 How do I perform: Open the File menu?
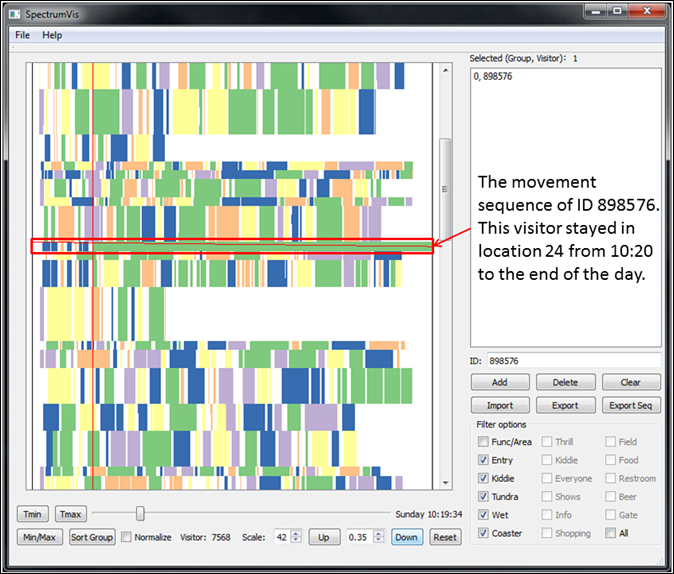point(22,35)
